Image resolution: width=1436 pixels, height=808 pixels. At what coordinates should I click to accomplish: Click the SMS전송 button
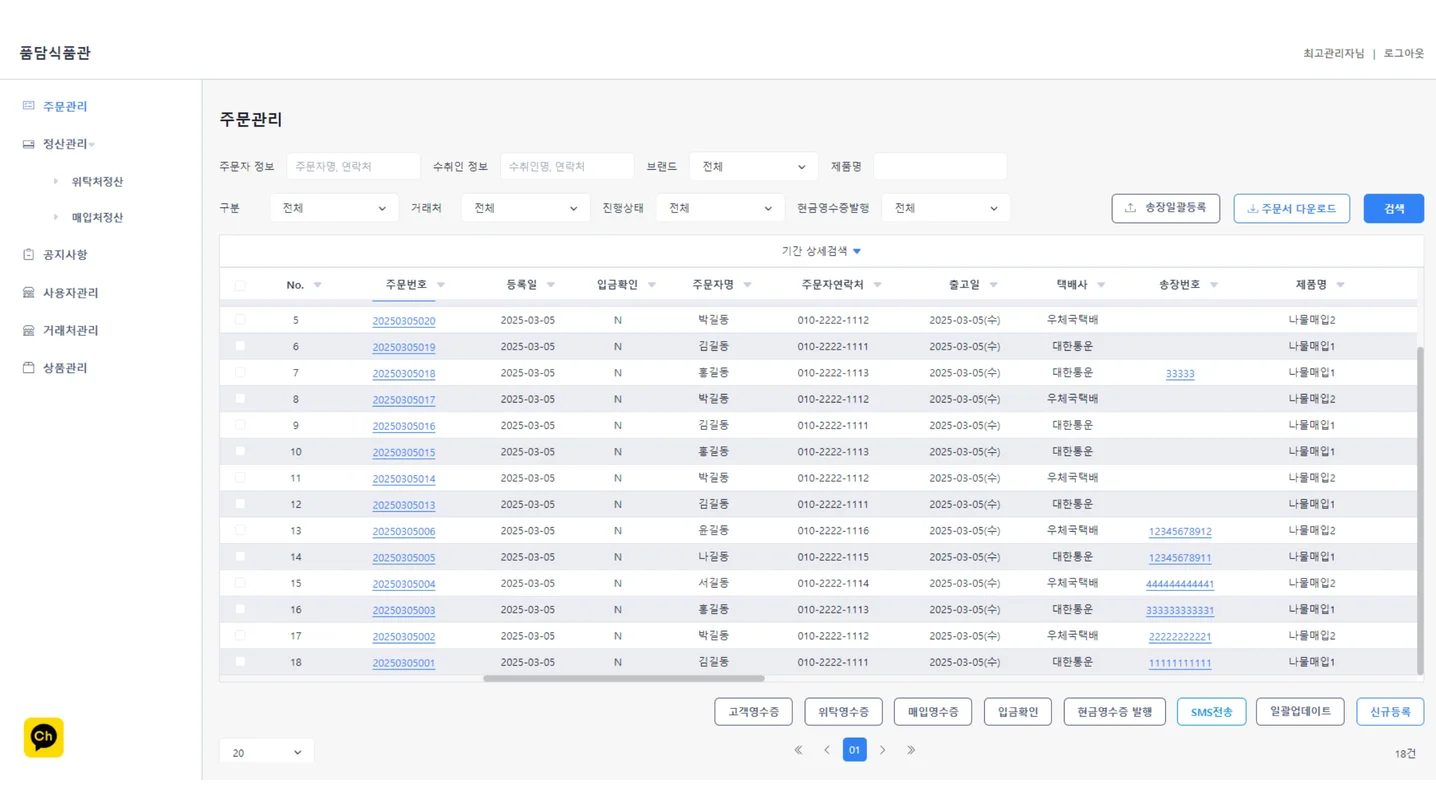click(x=1211, y=712)
